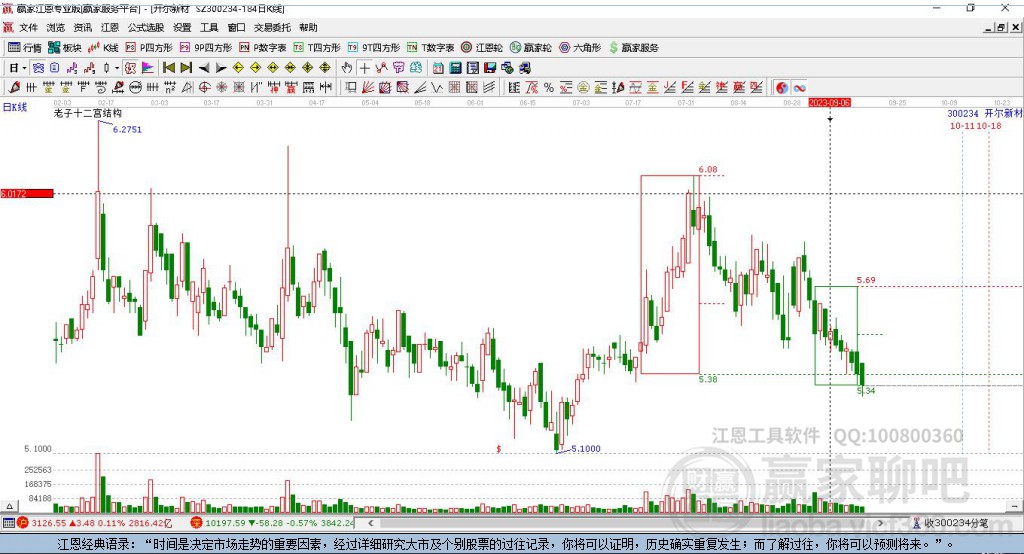Viewport: 1024px width, 554px height.
Task: Select the red pencil drawing tool
Action: (x=14, y=88)
